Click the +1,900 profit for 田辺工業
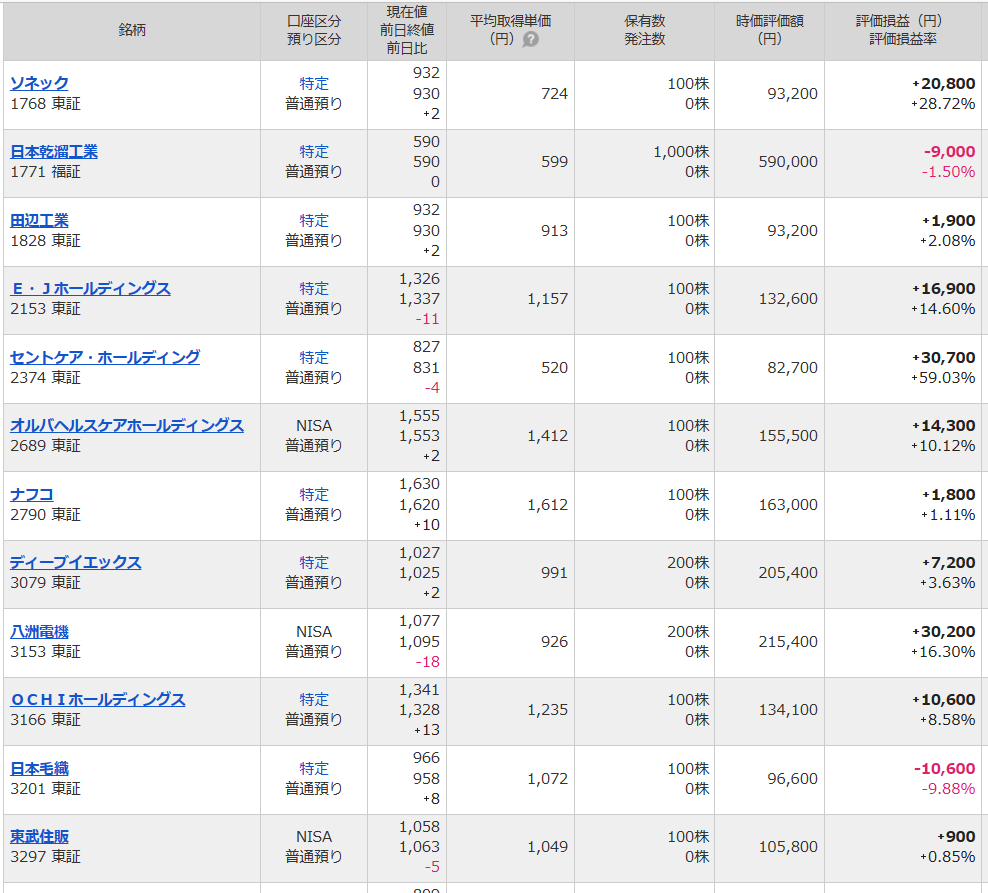The width and height of the screenshot is (988, 893). [x=948, y=221]
